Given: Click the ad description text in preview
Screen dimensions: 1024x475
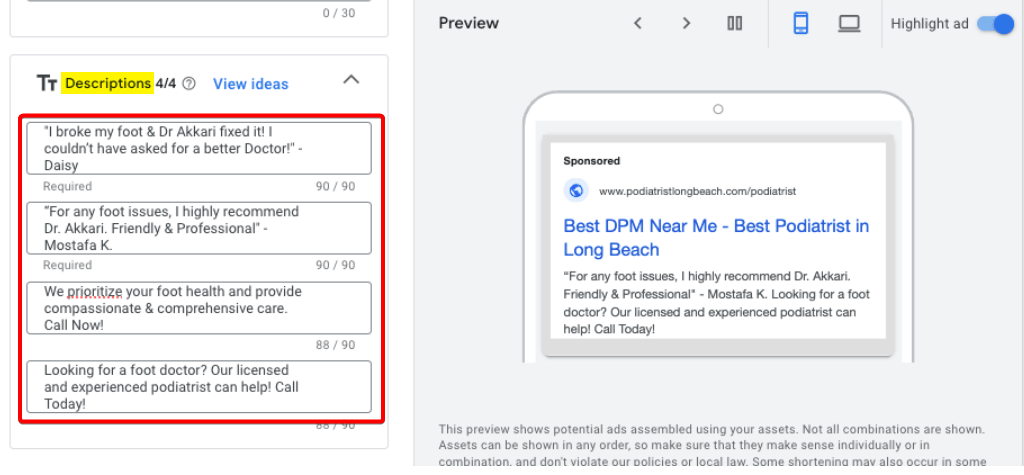Looking at the screenshot, I should (714, 300).
